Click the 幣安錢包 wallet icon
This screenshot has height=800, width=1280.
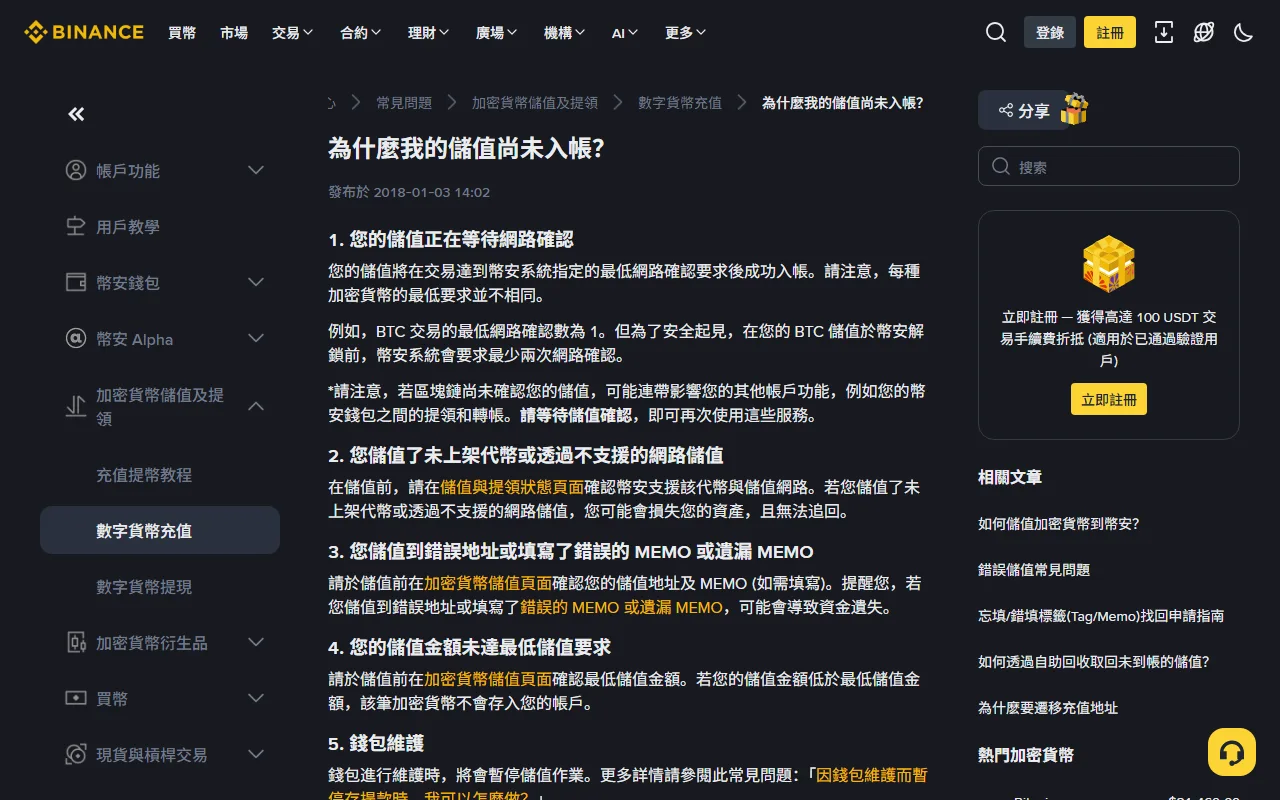click(x=76, y=282)
